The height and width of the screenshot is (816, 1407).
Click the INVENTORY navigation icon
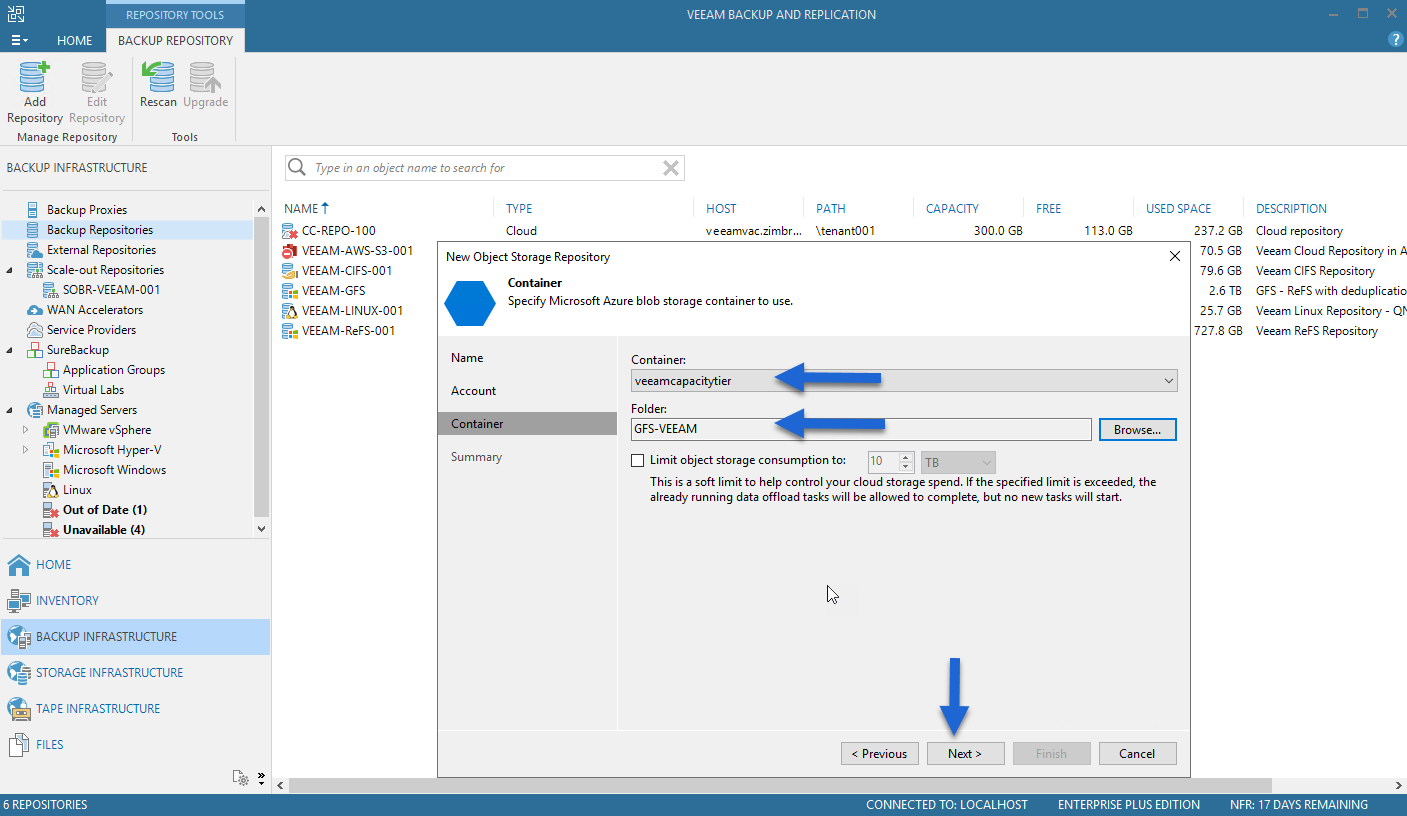(19, 601)
